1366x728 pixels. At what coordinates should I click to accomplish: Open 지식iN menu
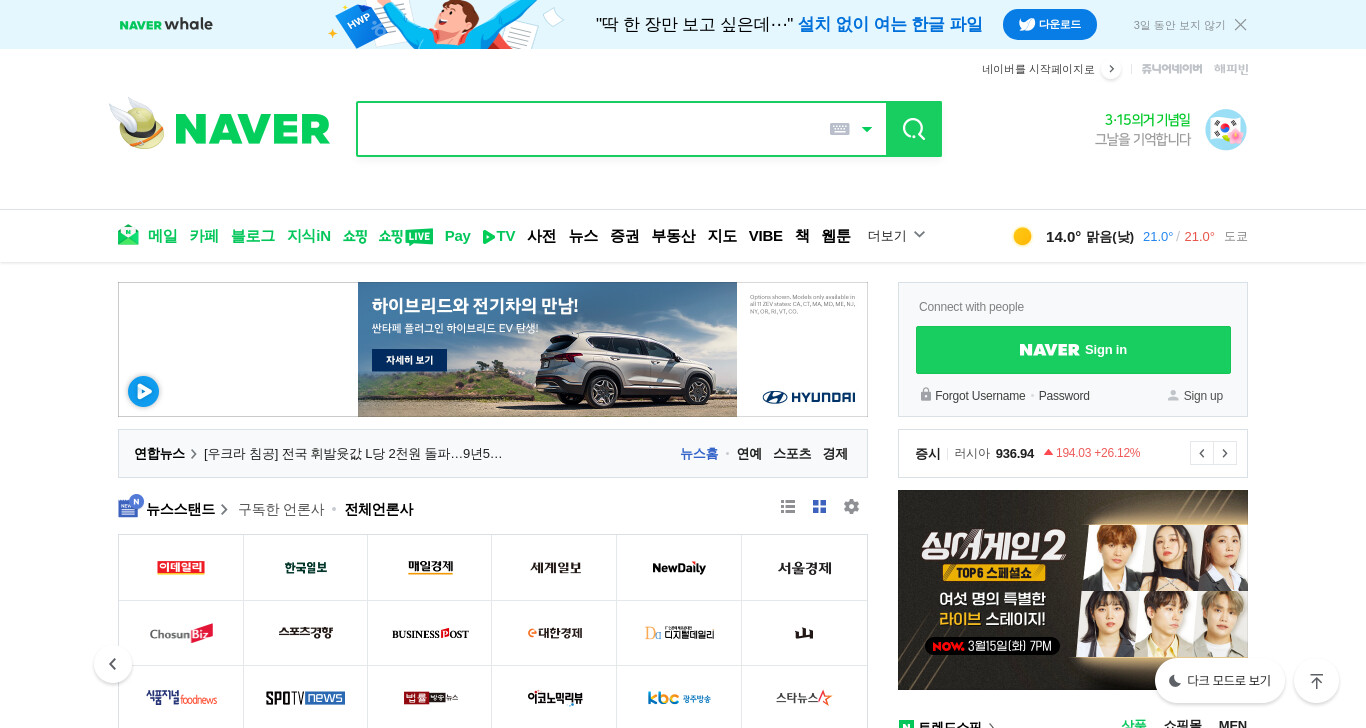point(309,236)
